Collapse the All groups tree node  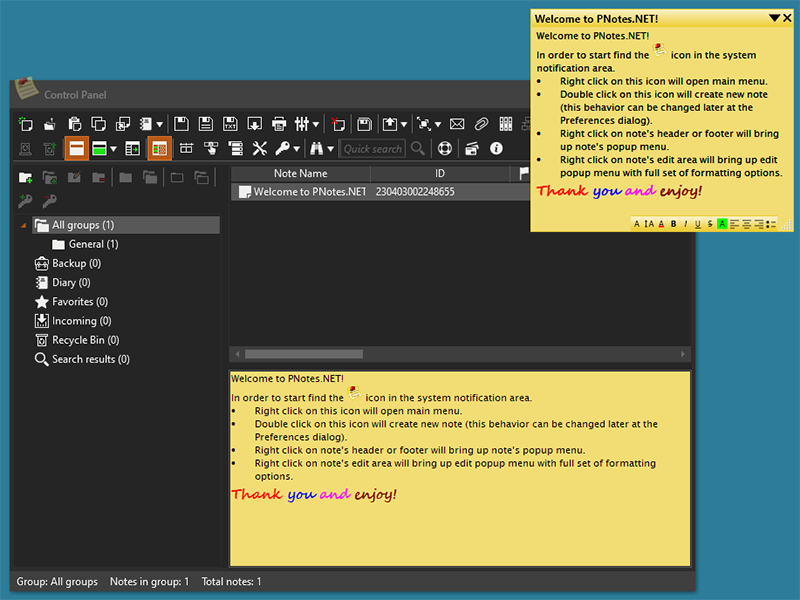tap(24, 226)
